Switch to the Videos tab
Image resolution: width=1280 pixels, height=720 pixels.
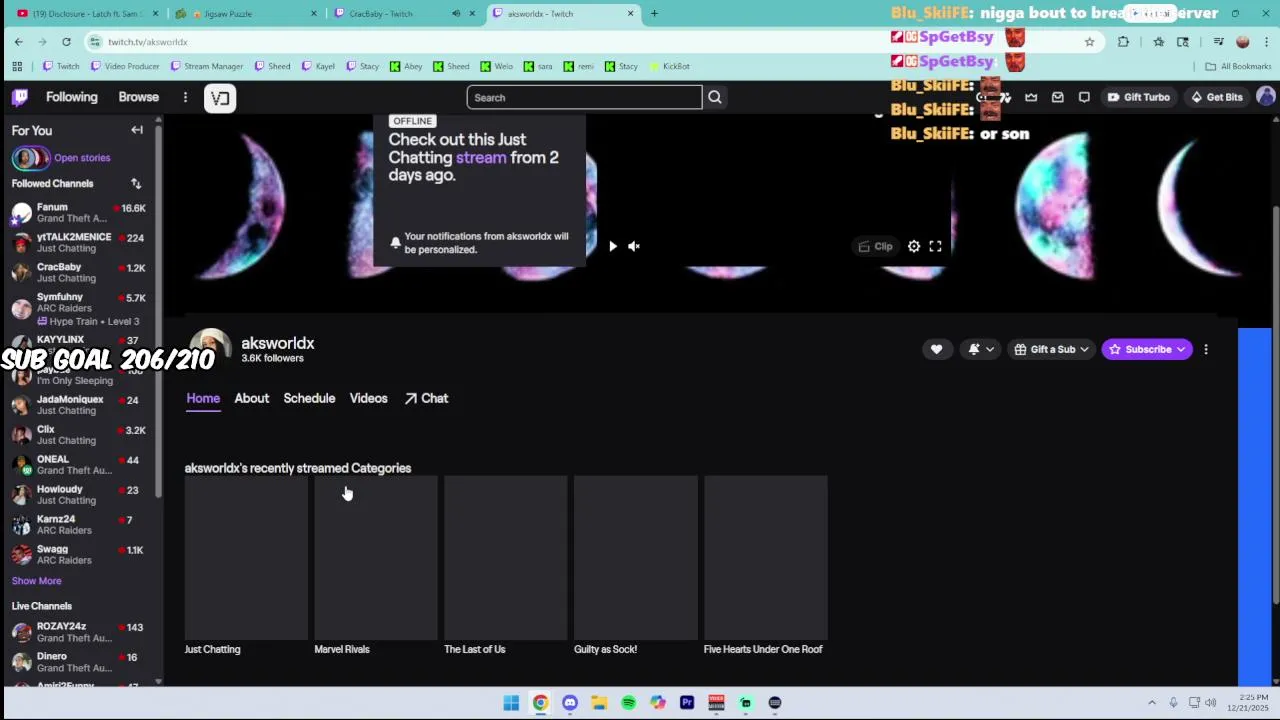[x=368, y=398]
